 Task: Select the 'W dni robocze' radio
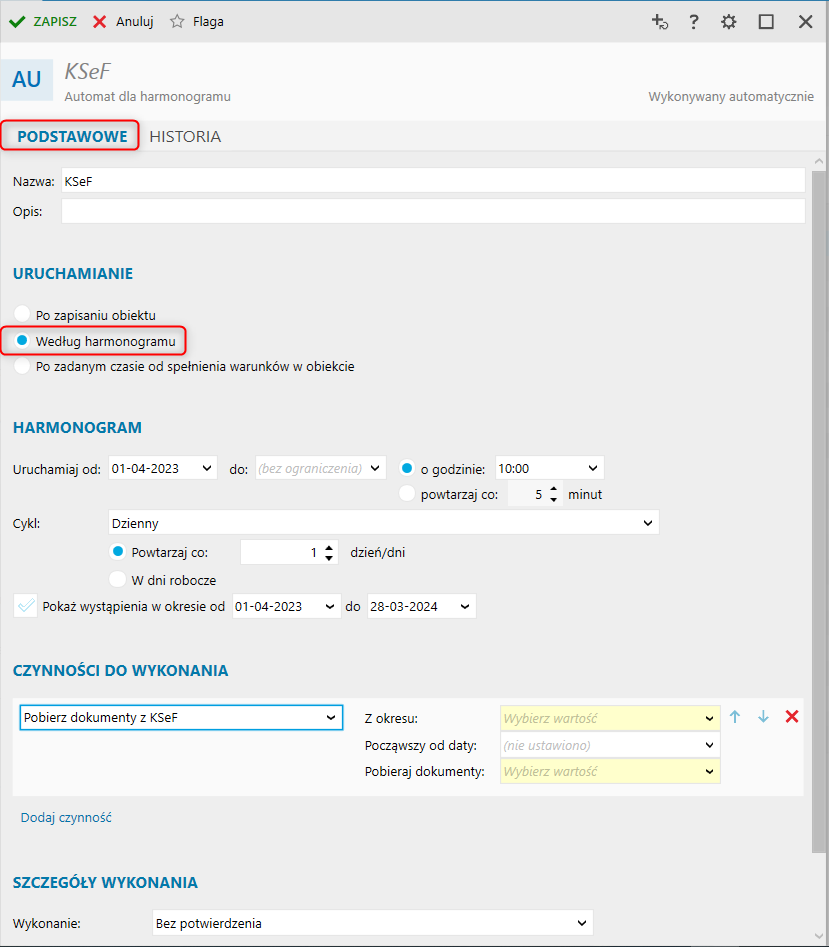point(118,579)
